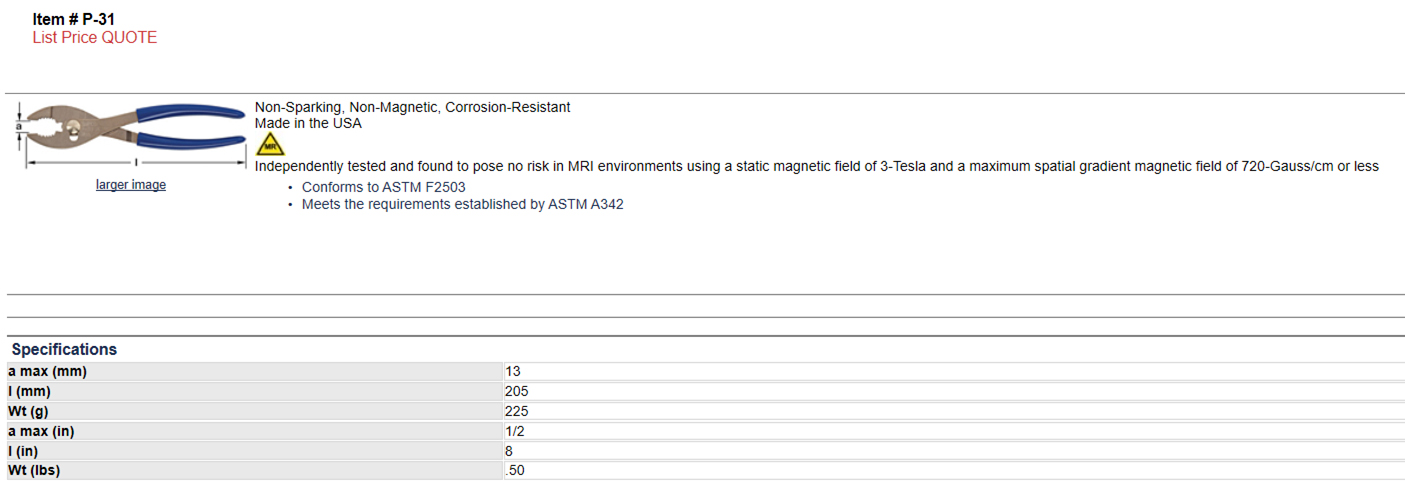This screenshot has width=1405, height=503.
Task: Click the pliers product thumbnail
Action: tap(131, 134)
